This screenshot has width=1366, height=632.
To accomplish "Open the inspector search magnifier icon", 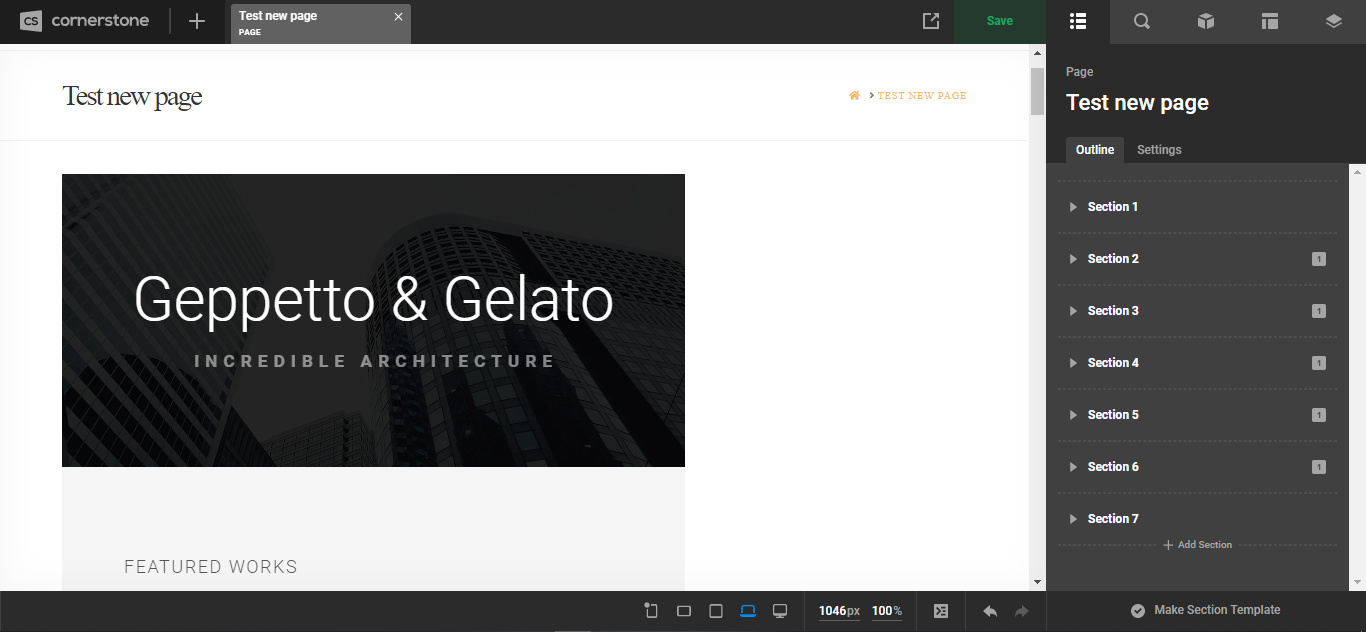I will tap(1141, 21).
